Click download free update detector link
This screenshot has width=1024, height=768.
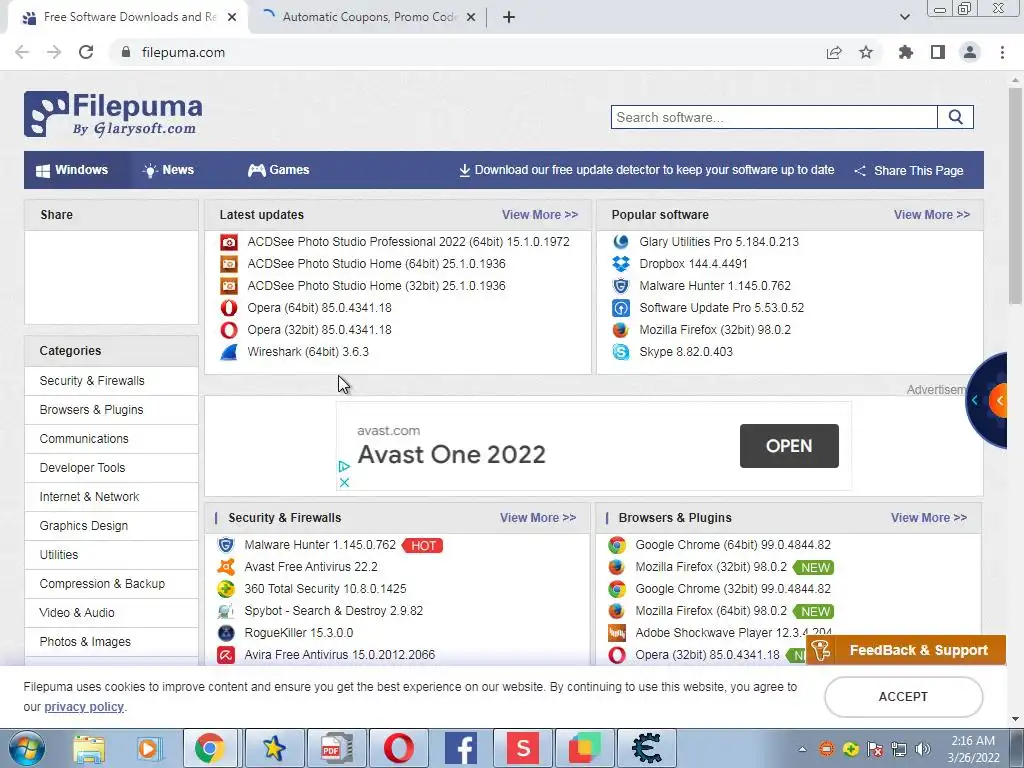[x=647, y=170]
